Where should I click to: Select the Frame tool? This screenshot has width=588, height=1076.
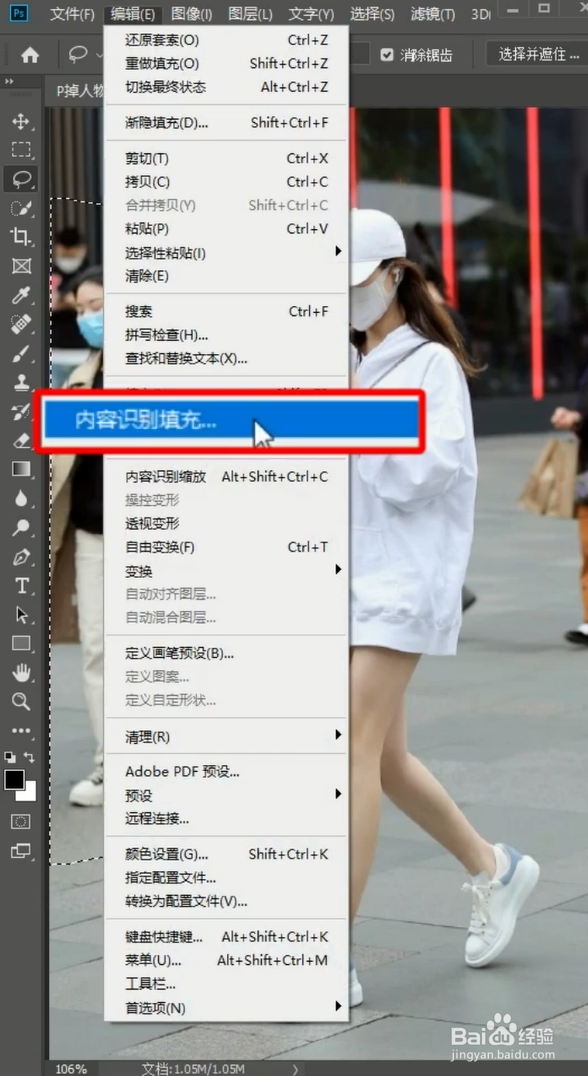pos(21,266)
